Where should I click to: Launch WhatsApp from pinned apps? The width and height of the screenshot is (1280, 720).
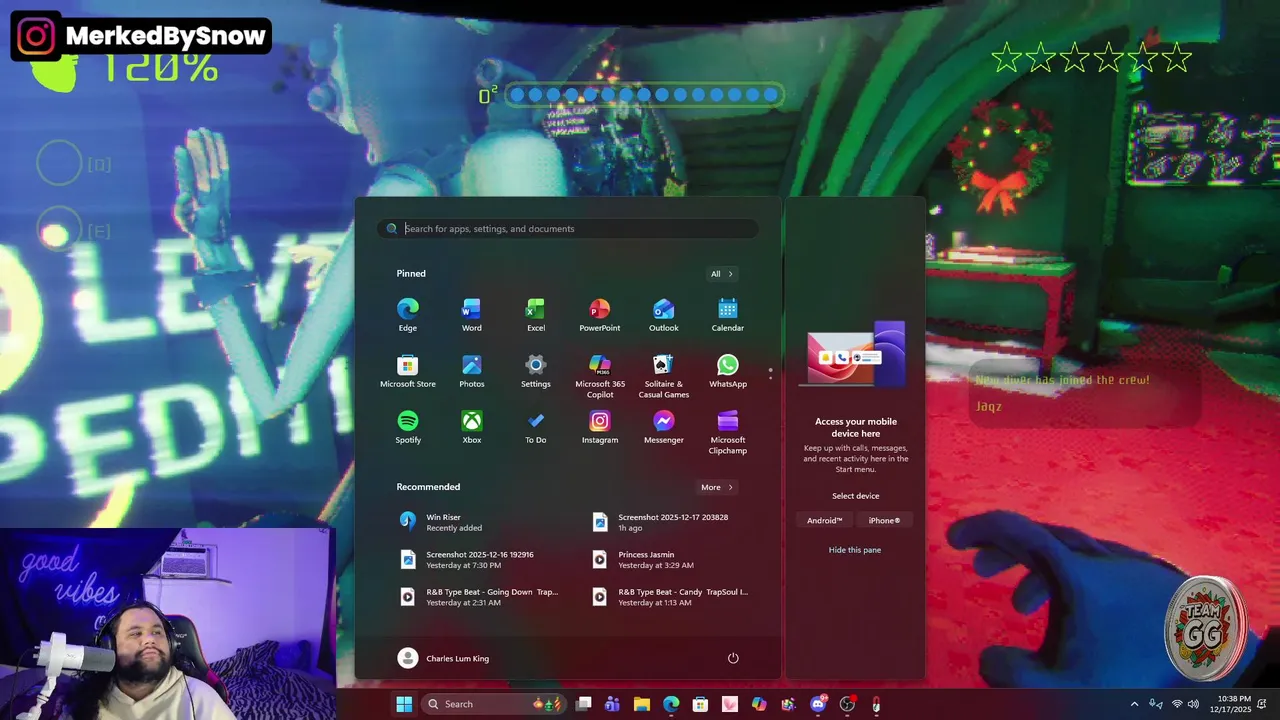coord(728,370)
